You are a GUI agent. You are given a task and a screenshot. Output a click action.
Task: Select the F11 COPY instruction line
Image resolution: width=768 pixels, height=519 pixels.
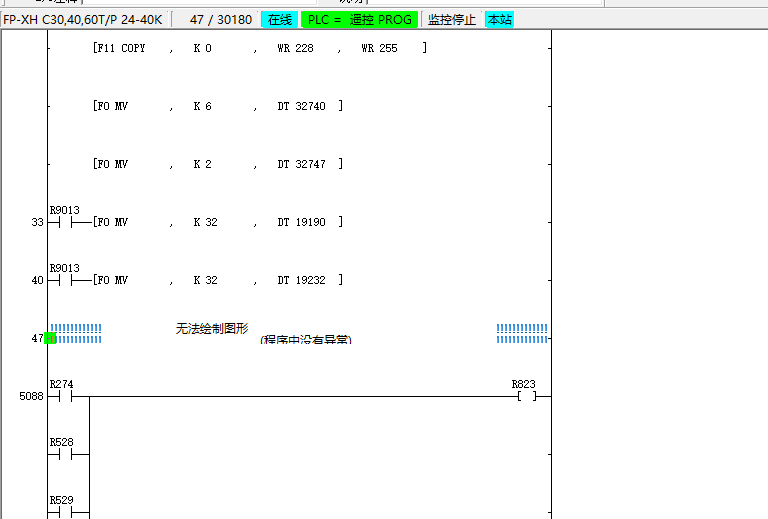coord(259,48)
